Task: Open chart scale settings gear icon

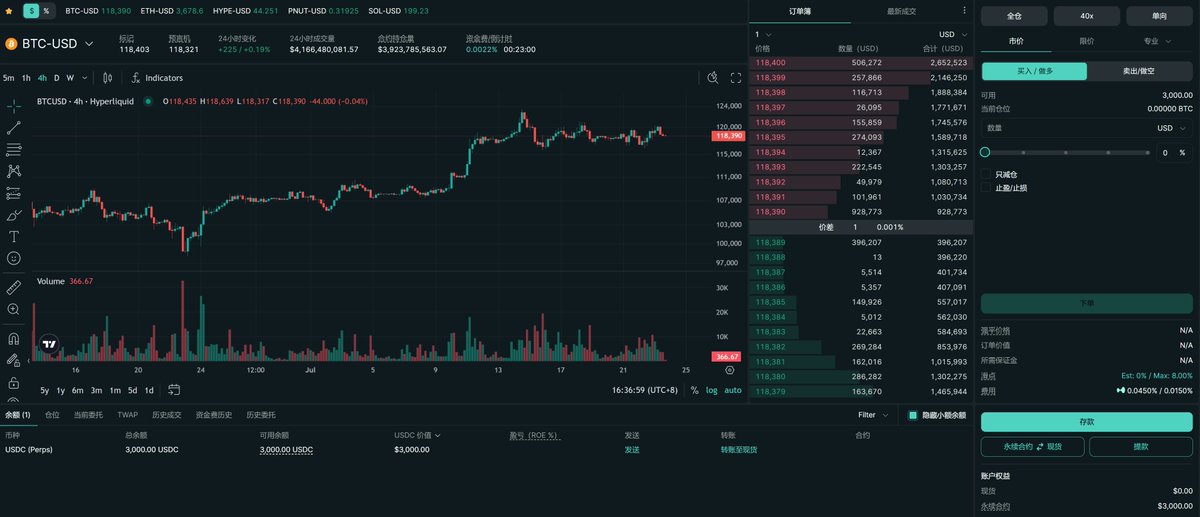Action: [729, 370]
